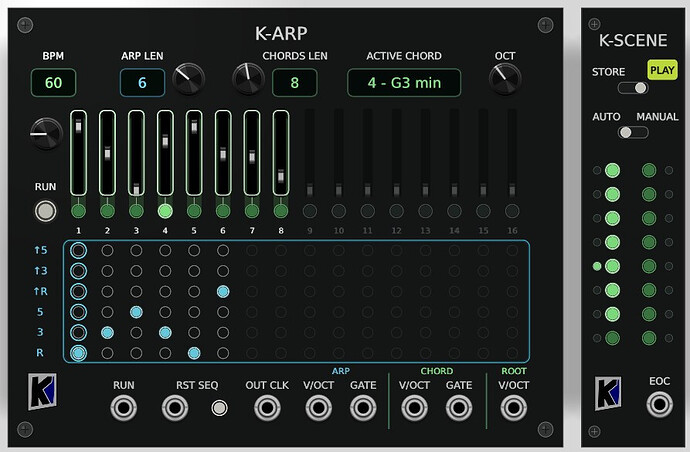
Task: Click the OUT CLK output jack
Action: [267, 408]
